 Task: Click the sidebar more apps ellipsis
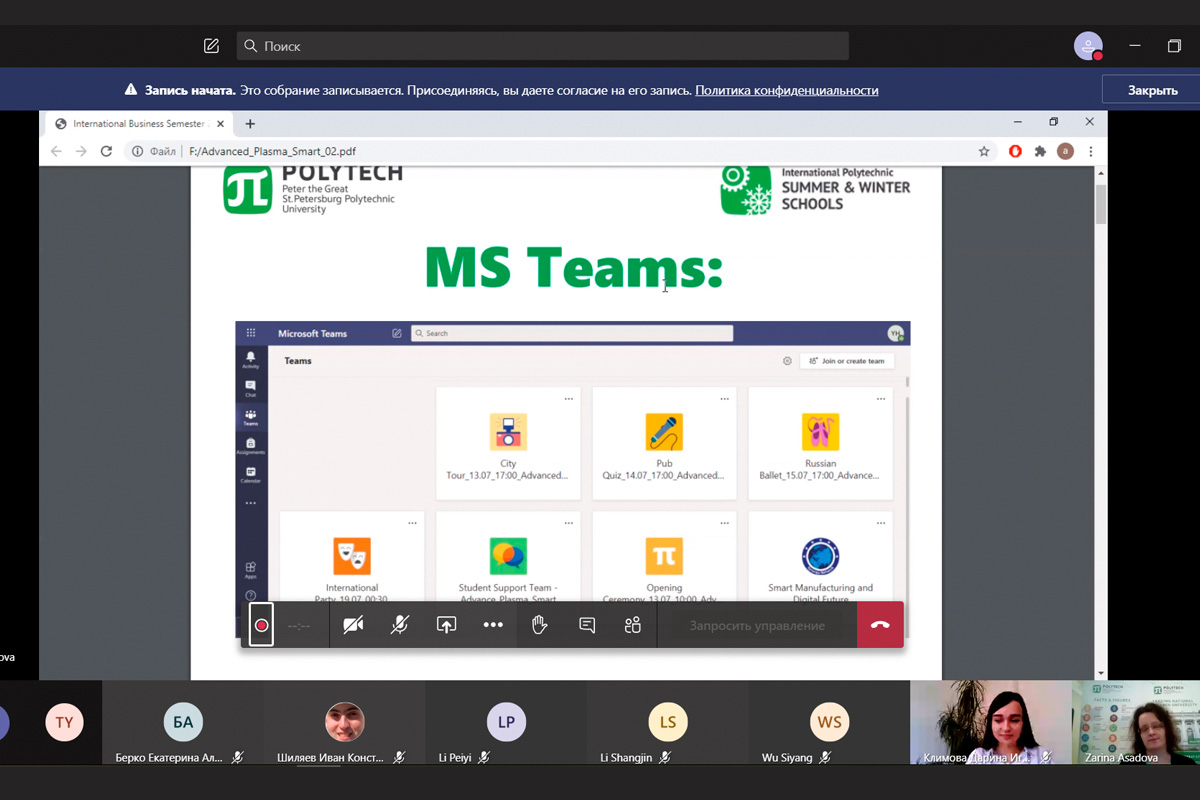[250, 503]
